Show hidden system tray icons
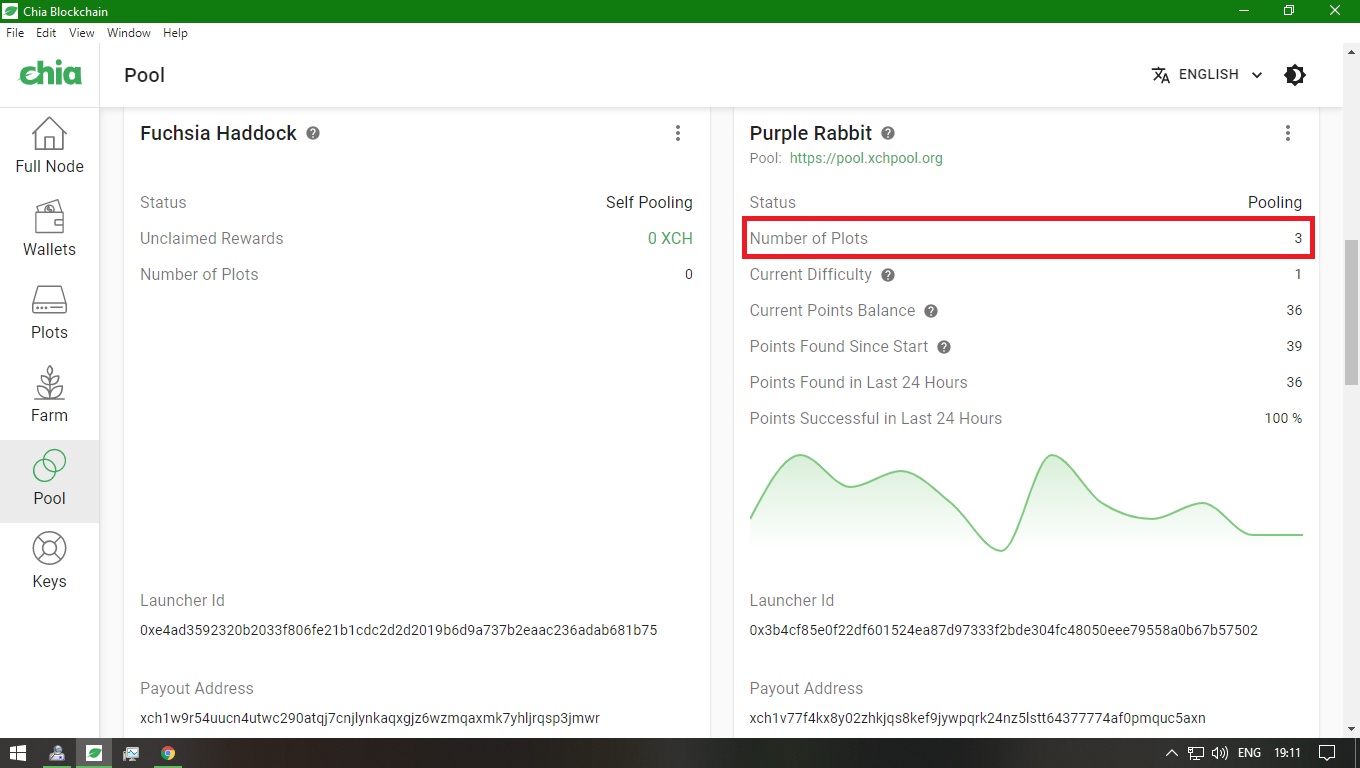1360x768 pixels. pos(1172,753)
